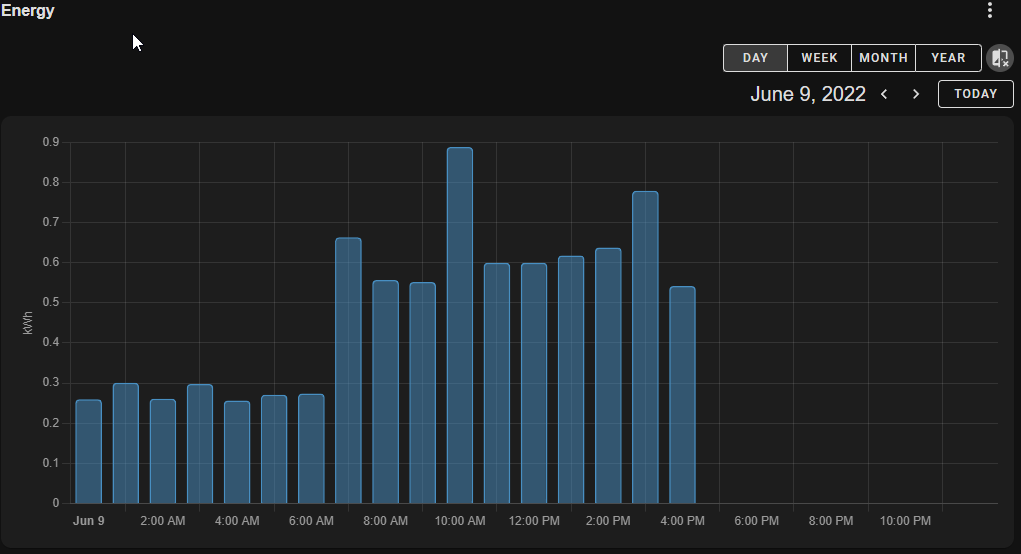
Task: Select the 4:00 PM energy bar
Action: click(x=682, y=395)
